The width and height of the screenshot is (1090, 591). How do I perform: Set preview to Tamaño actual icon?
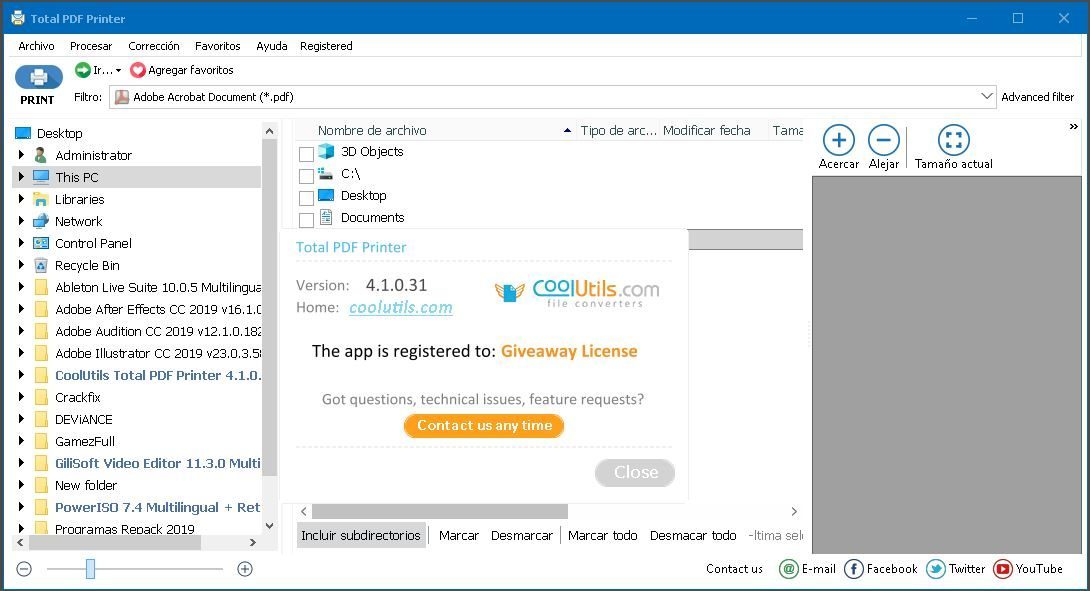point(953,140)
